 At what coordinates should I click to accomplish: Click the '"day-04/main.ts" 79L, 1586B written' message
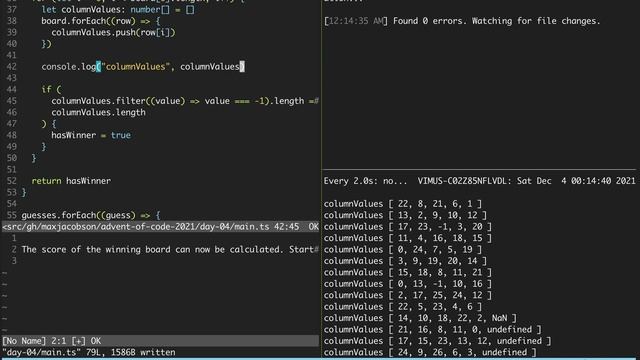tap(89, 352)
